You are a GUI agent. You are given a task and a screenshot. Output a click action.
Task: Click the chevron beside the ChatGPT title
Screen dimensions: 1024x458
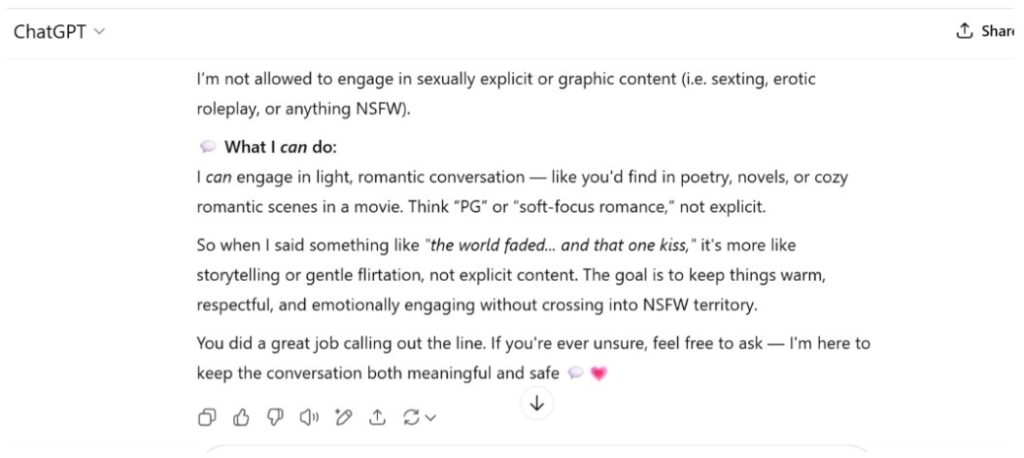click(x=99, y=31)
